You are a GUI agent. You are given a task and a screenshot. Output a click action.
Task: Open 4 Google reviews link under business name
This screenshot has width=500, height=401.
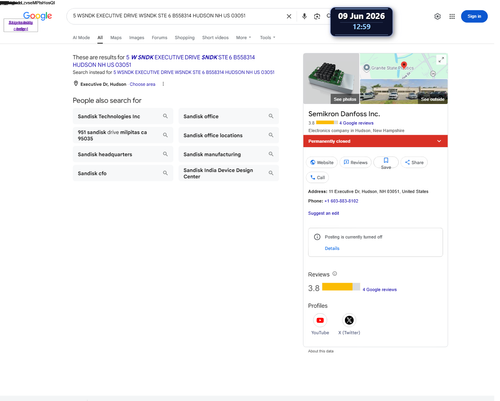[356, 123]
